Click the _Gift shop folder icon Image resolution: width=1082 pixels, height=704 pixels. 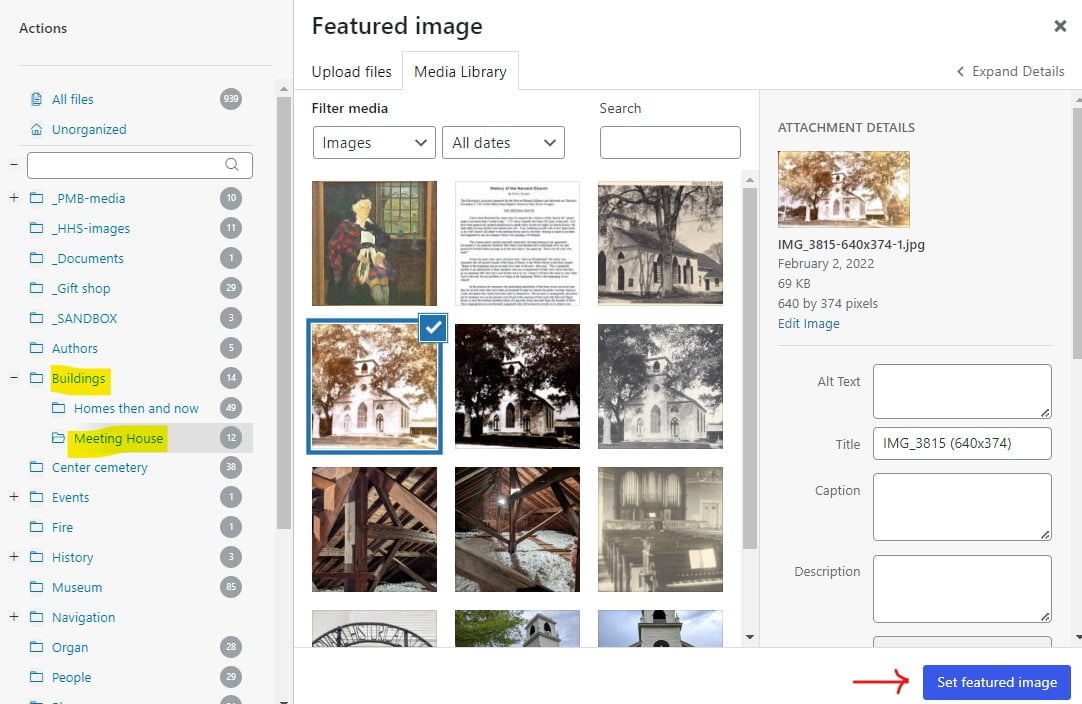click(37, 288)
